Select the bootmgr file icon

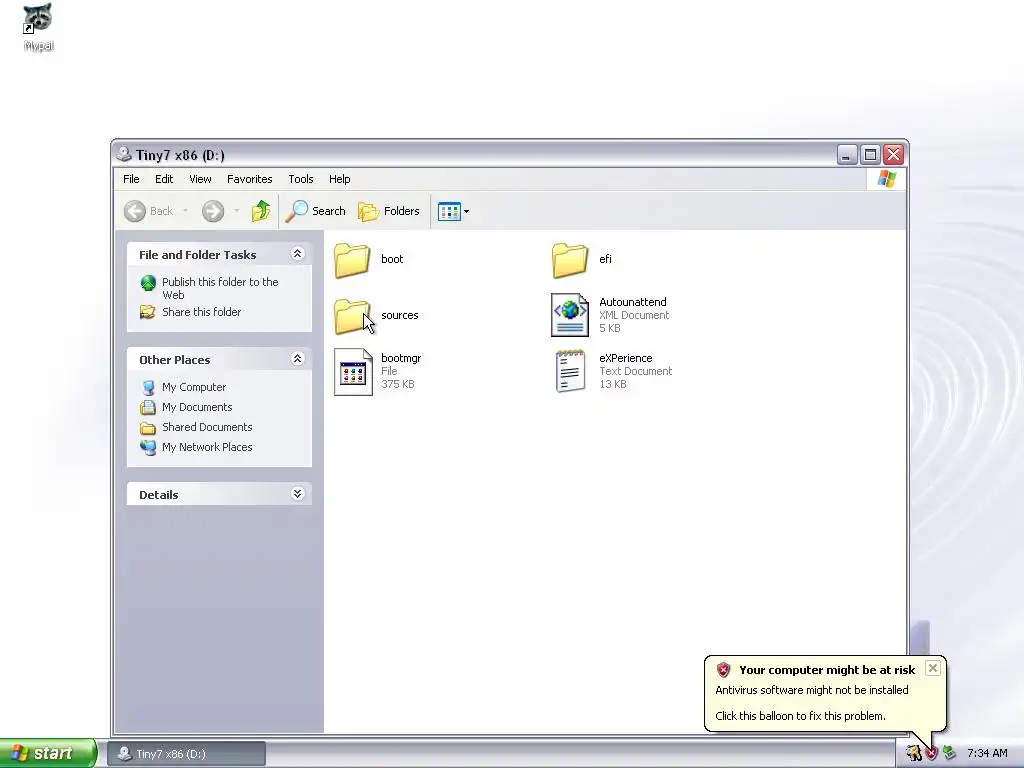tap(353, 372)
